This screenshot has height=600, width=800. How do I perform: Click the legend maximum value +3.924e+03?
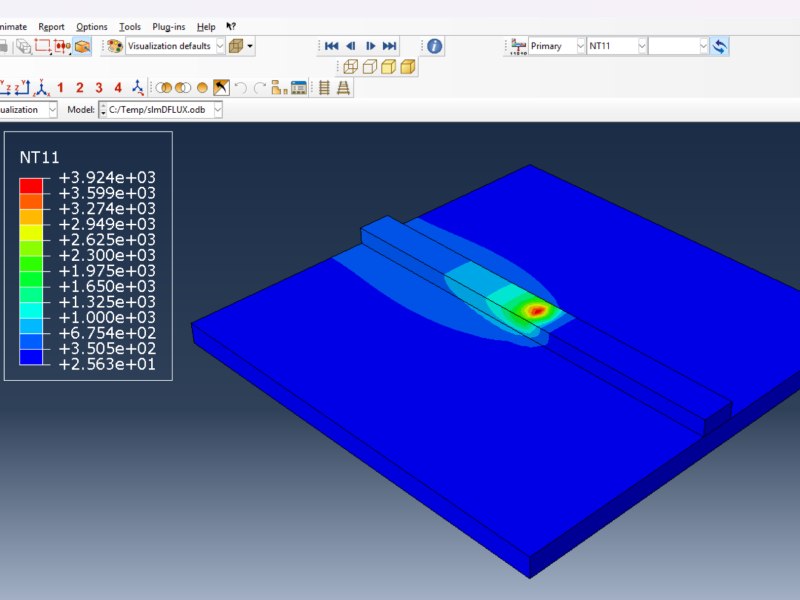tap(107, 178)
